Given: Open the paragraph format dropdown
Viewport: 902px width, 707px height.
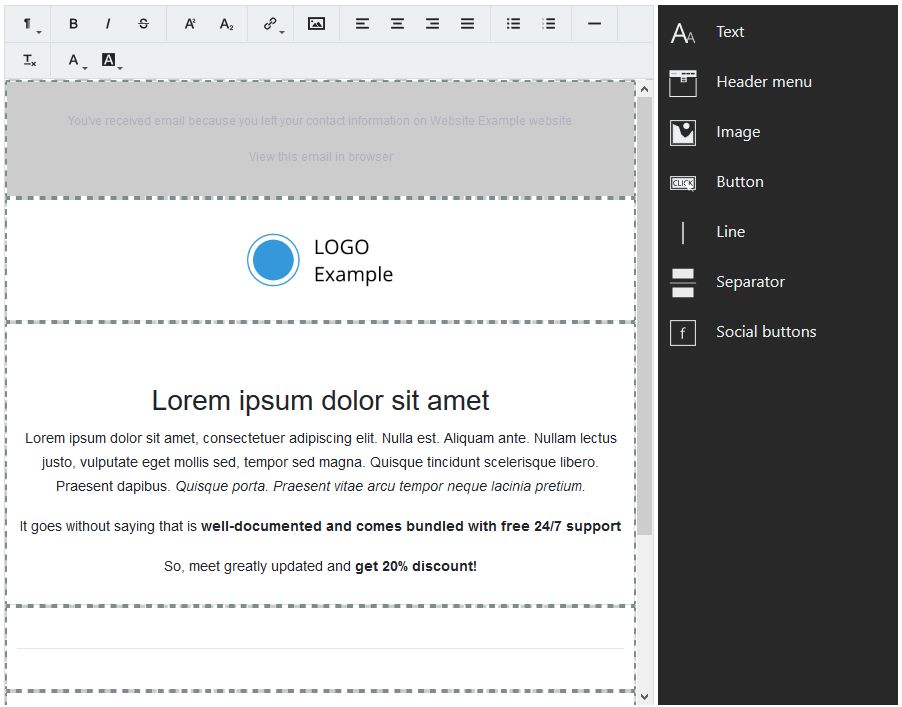Looking at the screenshot, I should pos(31,24).
